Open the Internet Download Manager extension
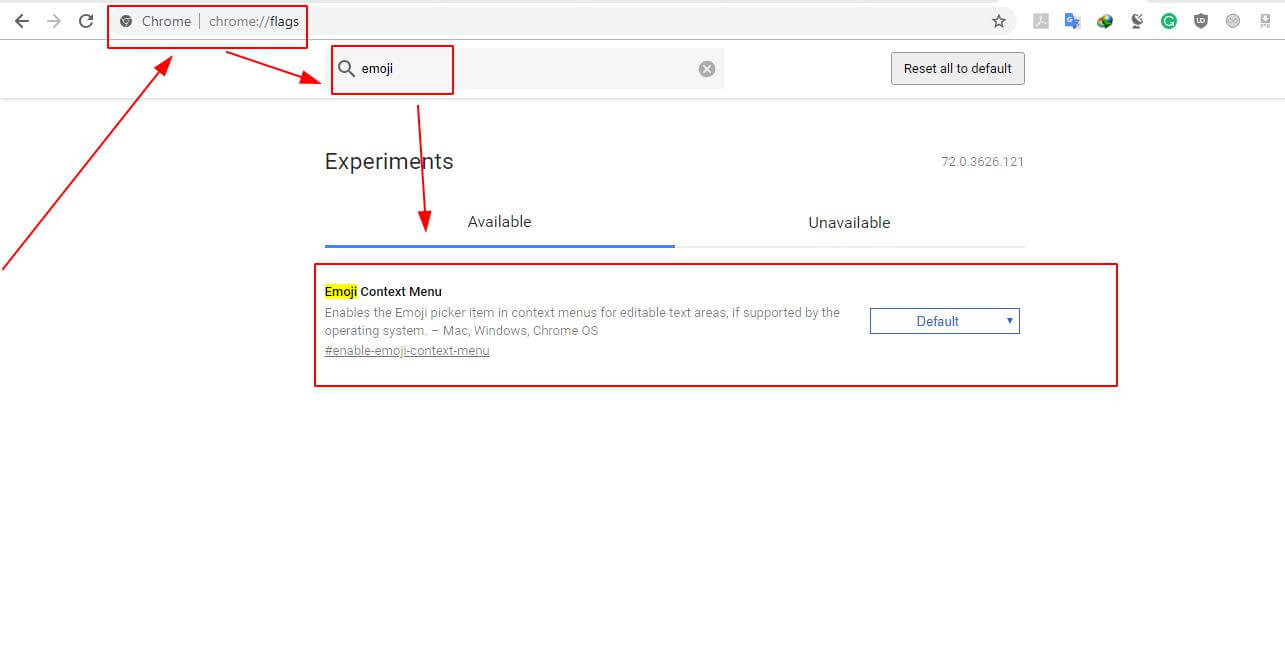Viewport: 1285px width, 650px height. tap(1105, 21)
